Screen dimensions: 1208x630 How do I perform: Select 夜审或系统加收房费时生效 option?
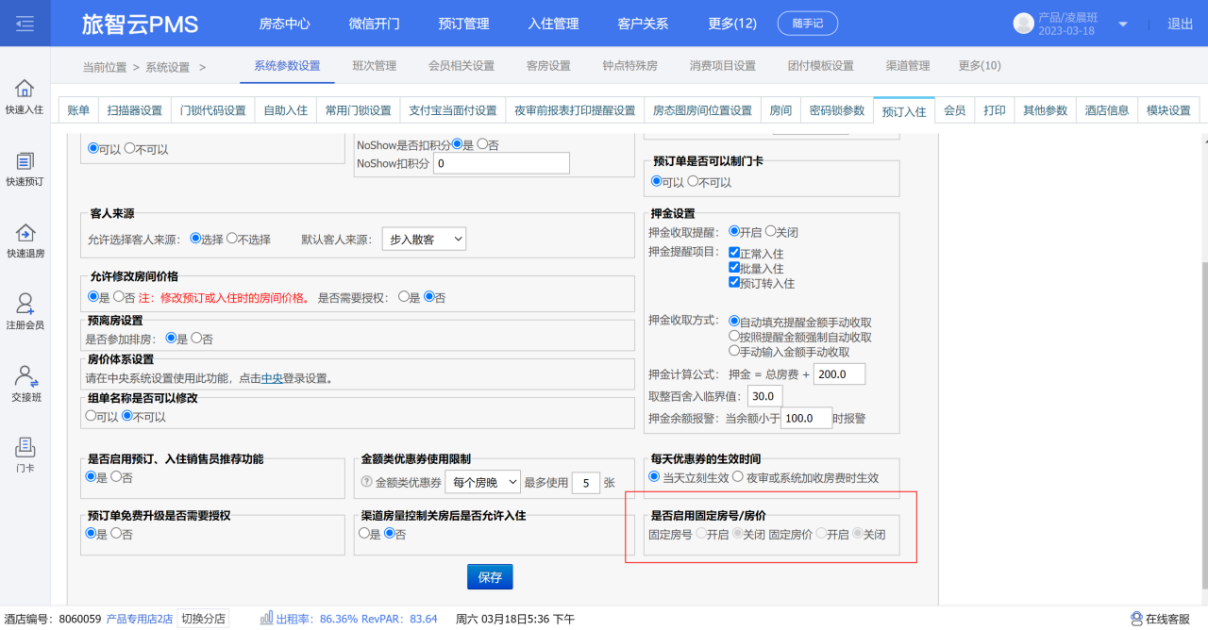738,477
